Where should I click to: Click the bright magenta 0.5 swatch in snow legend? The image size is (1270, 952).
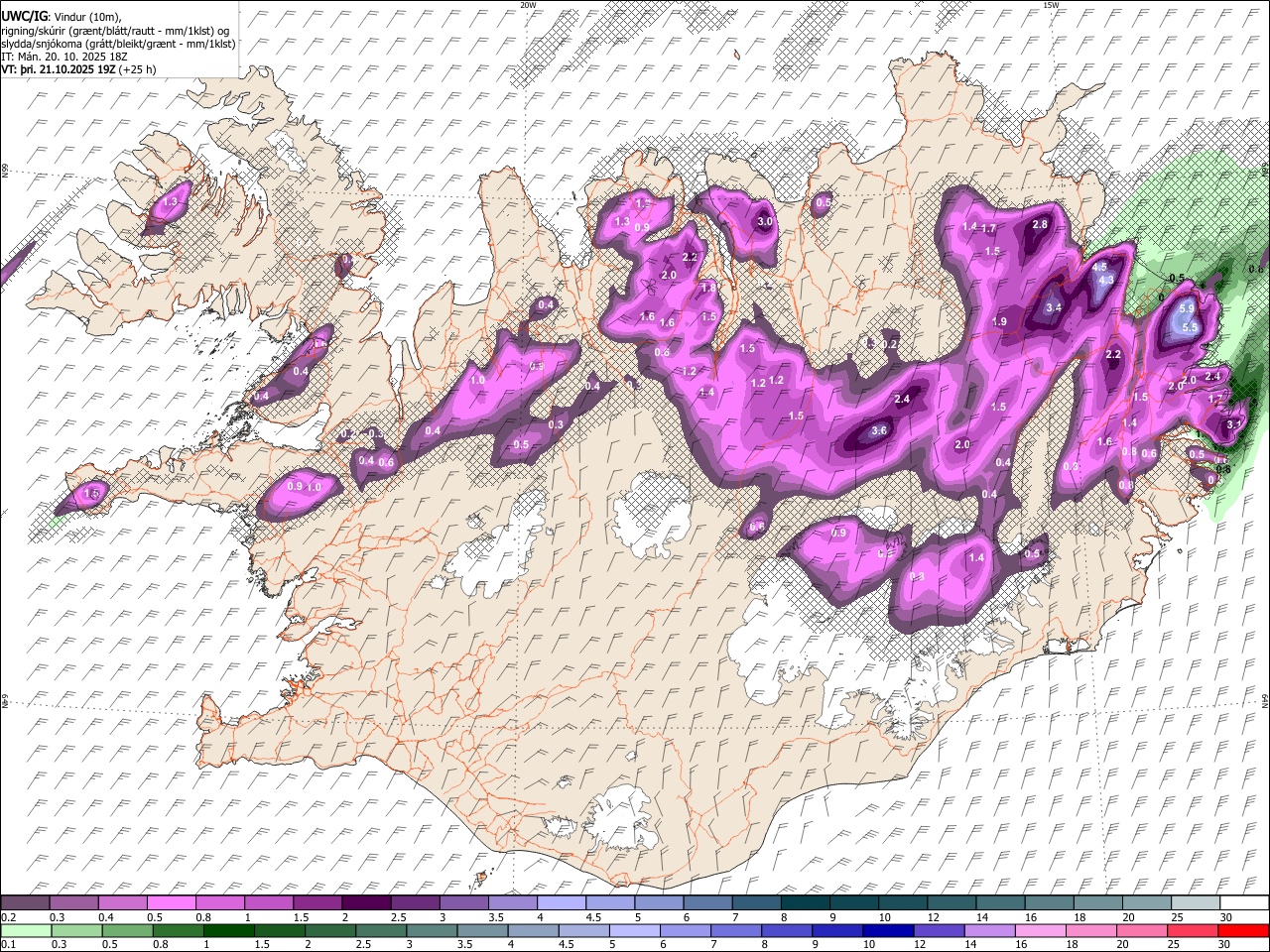click(171, 902)
